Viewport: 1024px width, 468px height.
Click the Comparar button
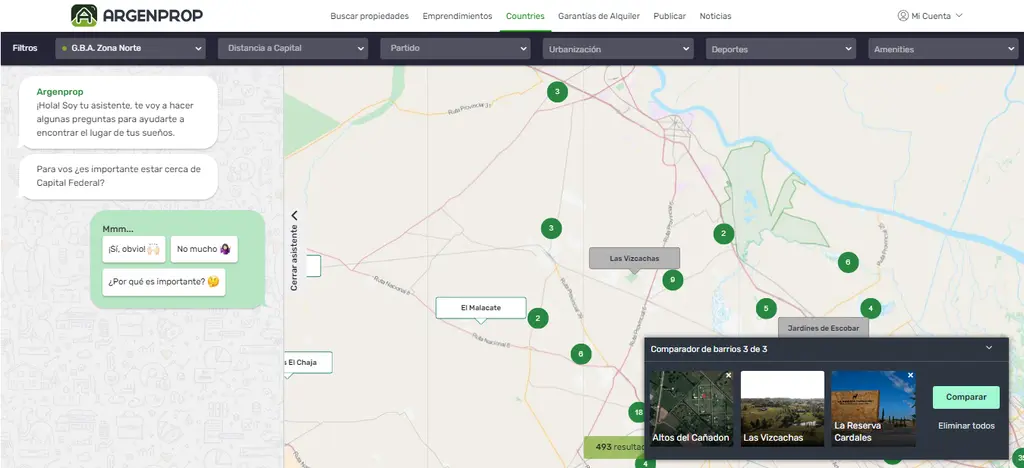[x=966, y=397]
